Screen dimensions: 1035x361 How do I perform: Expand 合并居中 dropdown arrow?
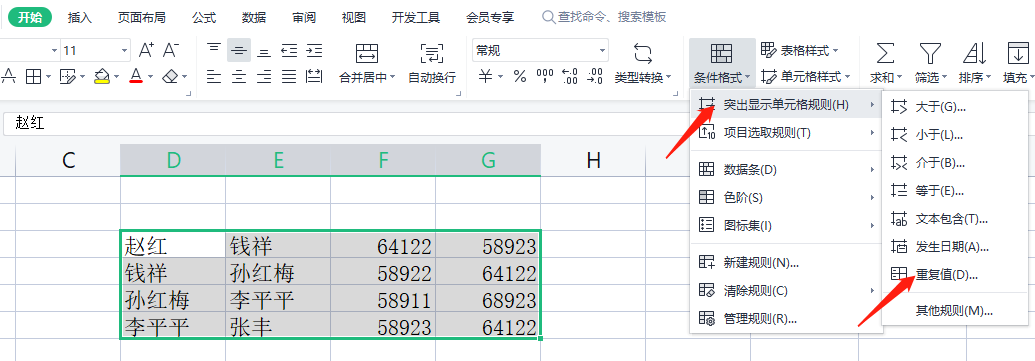[x=392, y=78]
